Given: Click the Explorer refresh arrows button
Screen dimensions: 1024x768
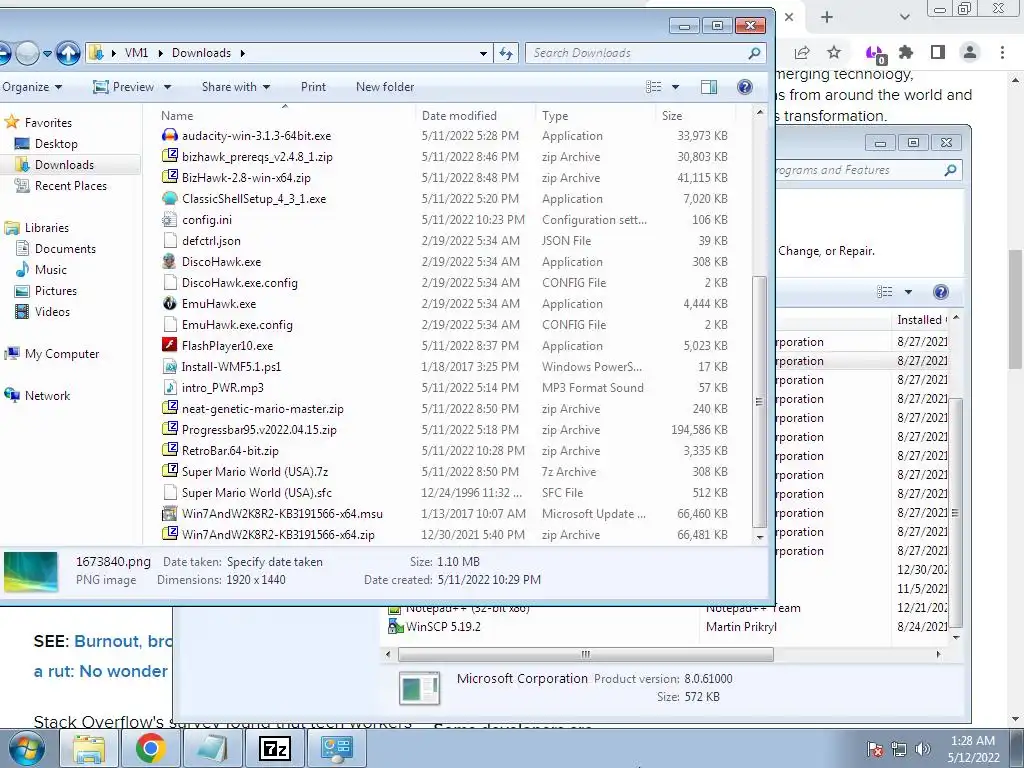Looking at the screenshot, I should pos(506,54).
